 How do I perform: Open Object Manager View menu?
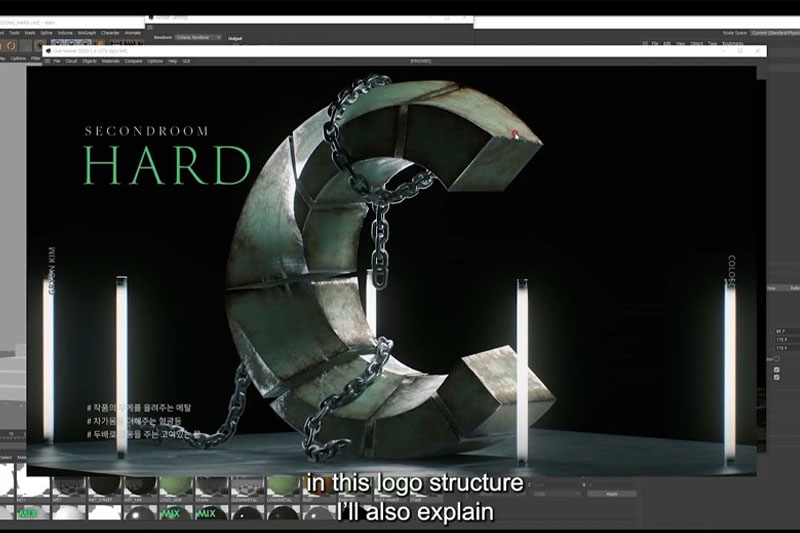pos(680,44)
